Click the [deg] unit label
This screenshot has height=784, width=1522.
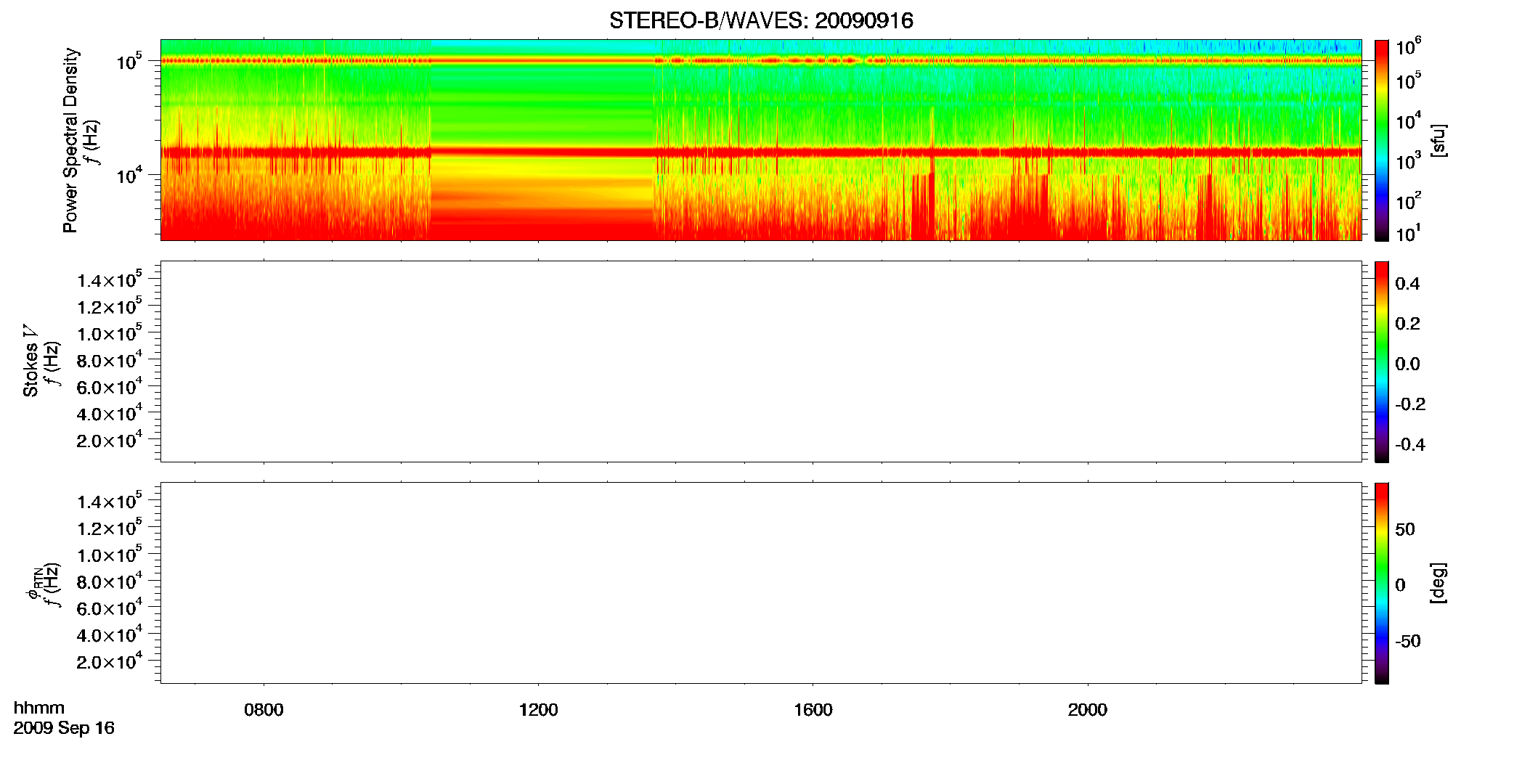pyautogui.click(x=1438, y=583)
